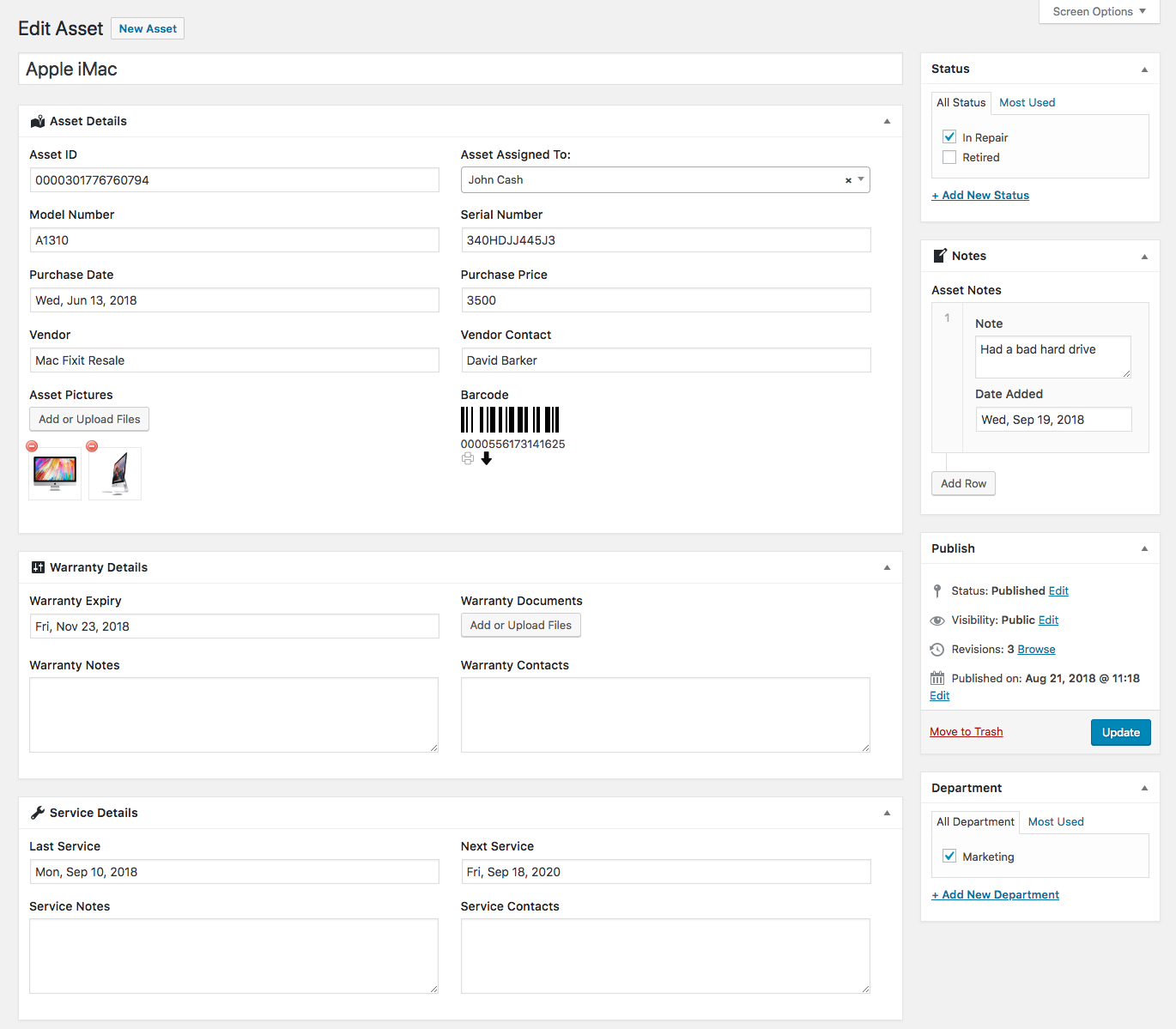Image resolution: width=1176 pixels, height=1029 pixels.
Task: Click the New Asset button
Action: [148, 28]
